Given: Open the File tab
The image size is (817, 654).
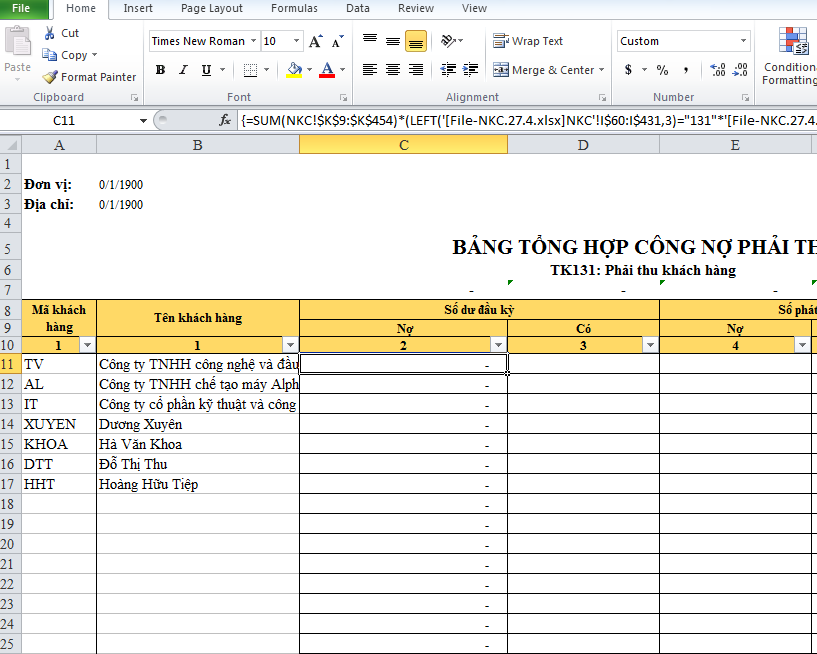Looking at the screenshot, I should (23, 8).
